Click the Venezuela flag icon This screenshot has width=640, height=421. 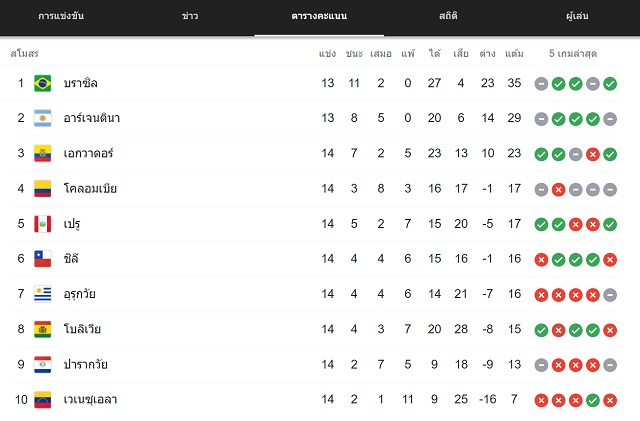tap(42, 399)
